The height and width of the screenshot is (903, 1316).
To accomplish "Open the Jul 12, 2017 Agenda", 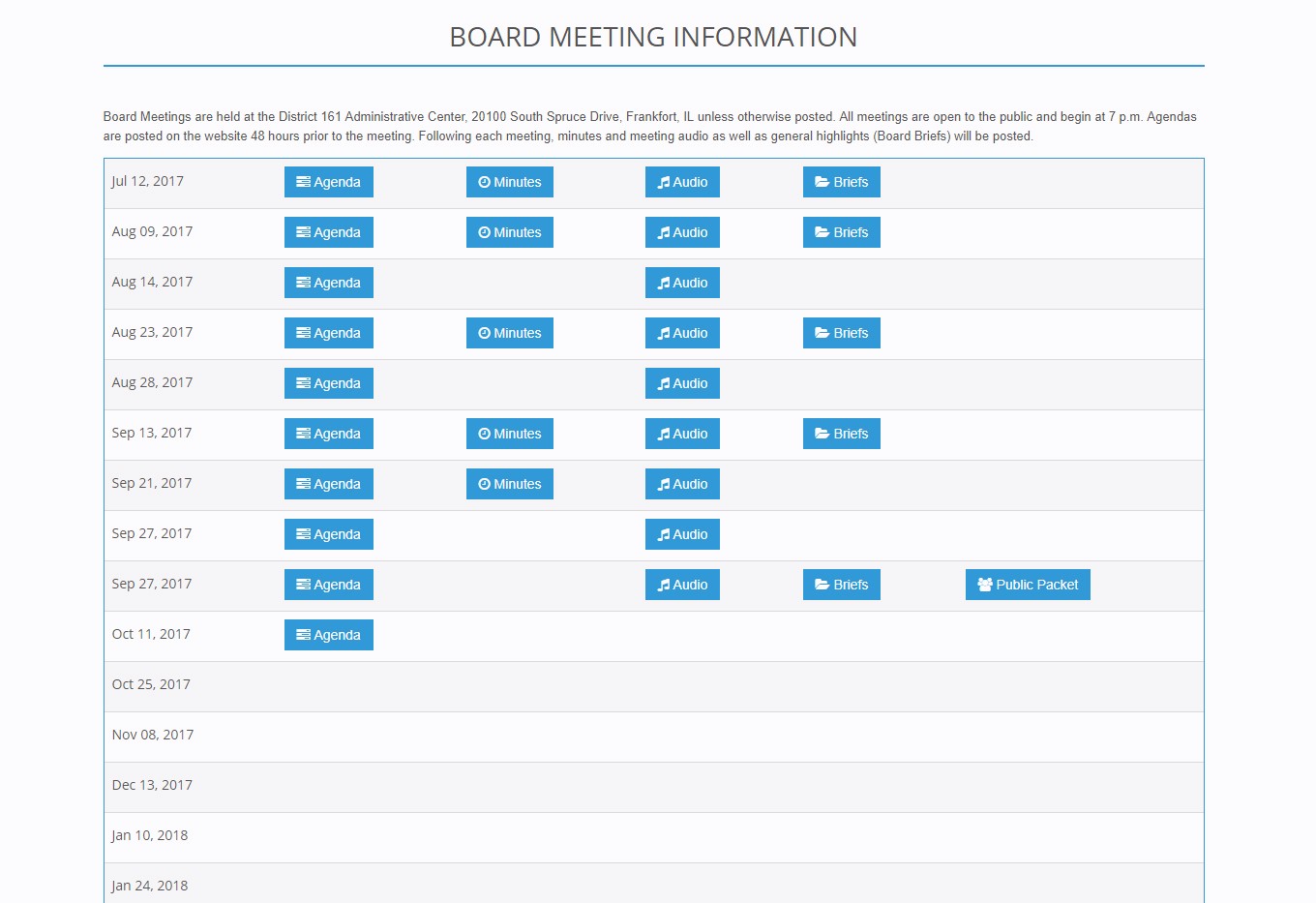I will [328, 182].
